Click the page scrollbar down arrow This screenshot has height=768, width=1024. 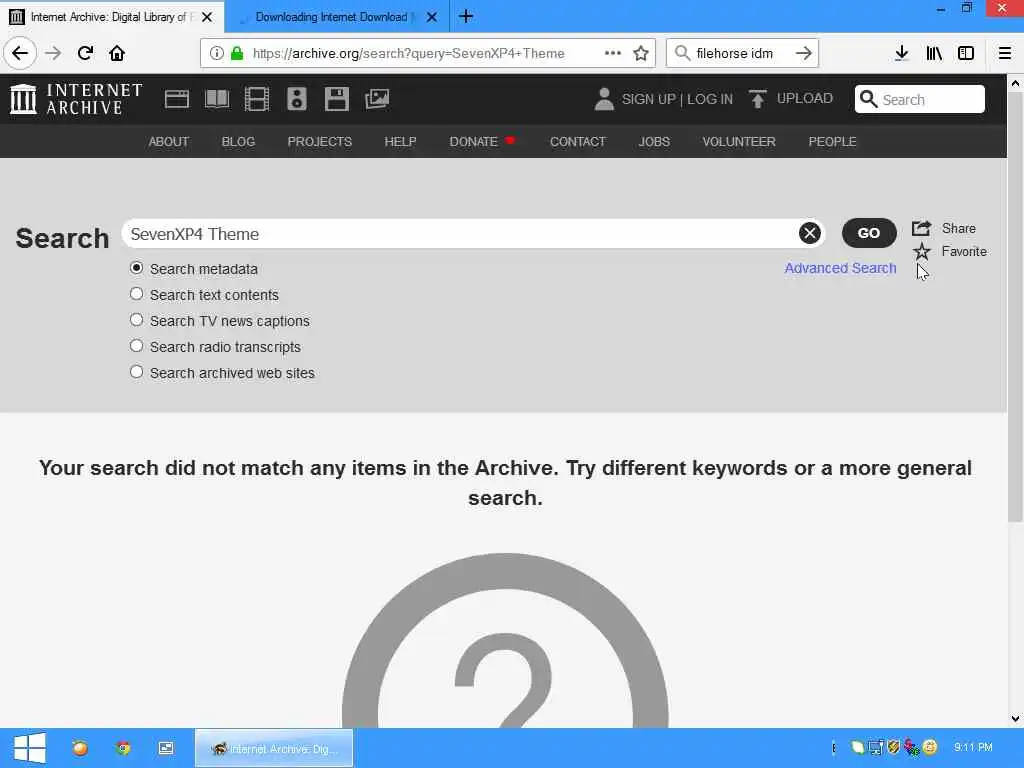(1015, 718)
